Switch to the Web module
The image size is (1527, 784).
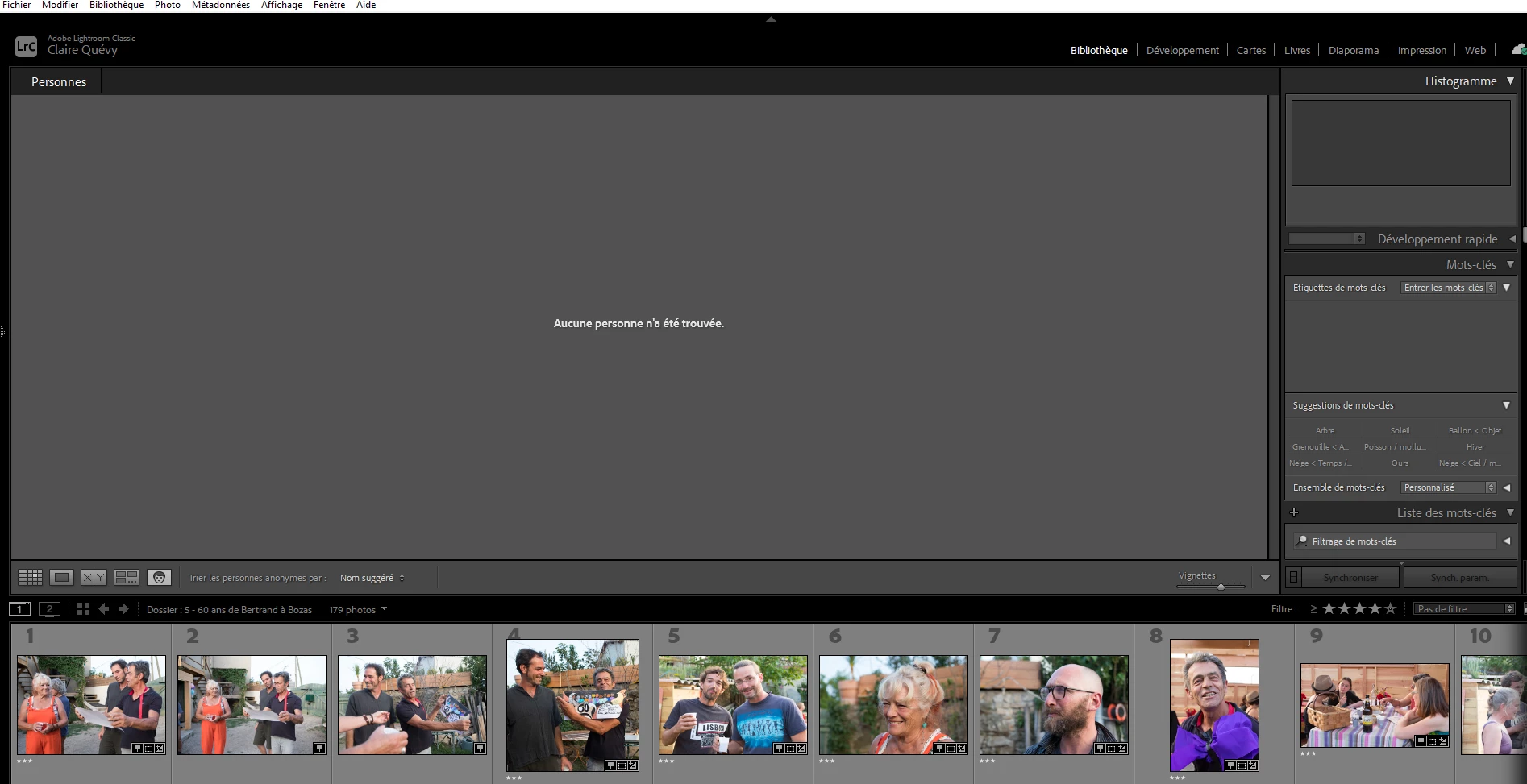pyautogui.click(x=1475, y=50)
